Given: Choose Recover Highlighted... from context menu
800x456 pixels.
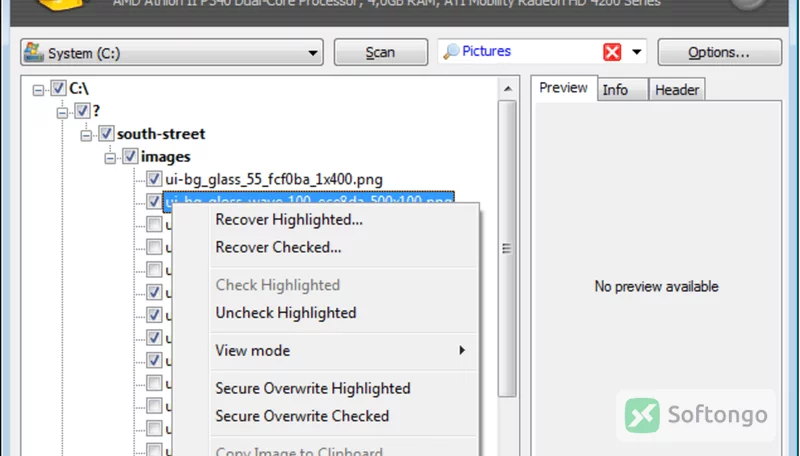Looking at the screenshot, I should (x=289, y=220).
